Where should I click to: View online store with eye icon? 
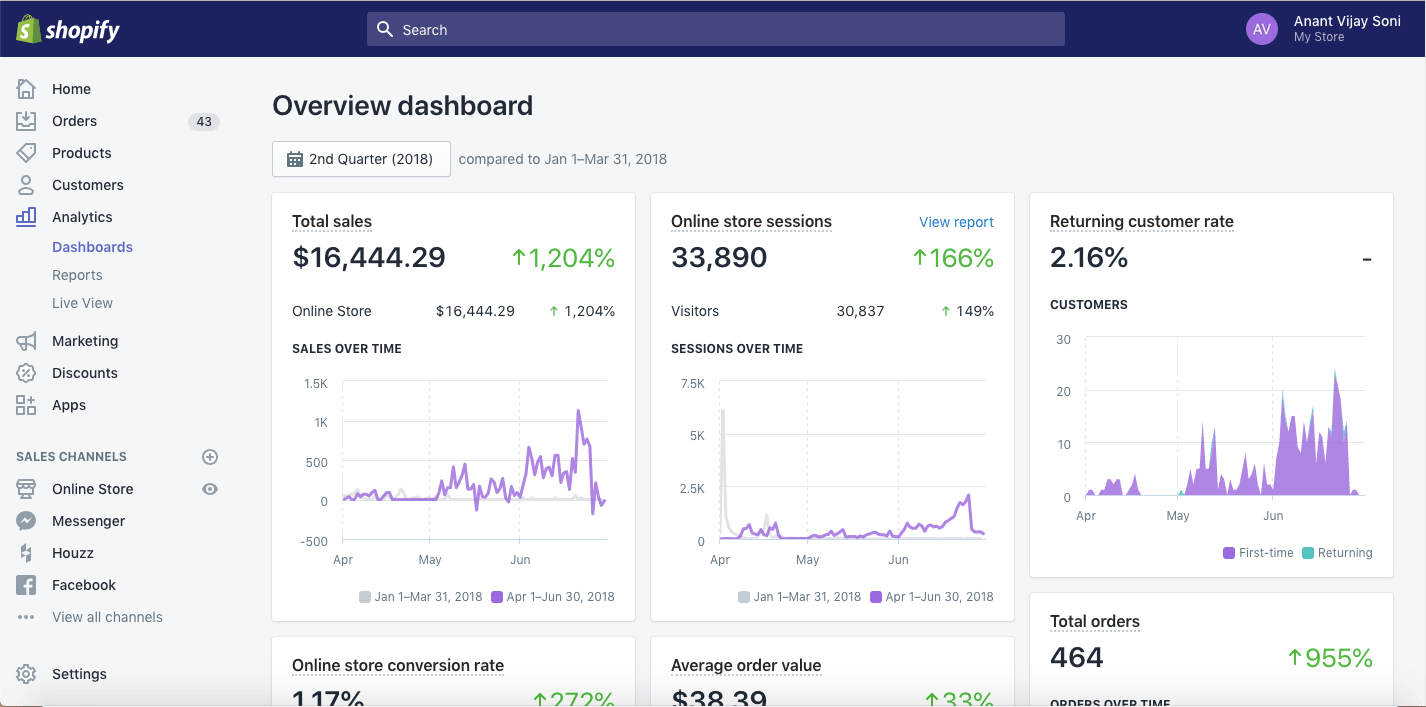210,489
